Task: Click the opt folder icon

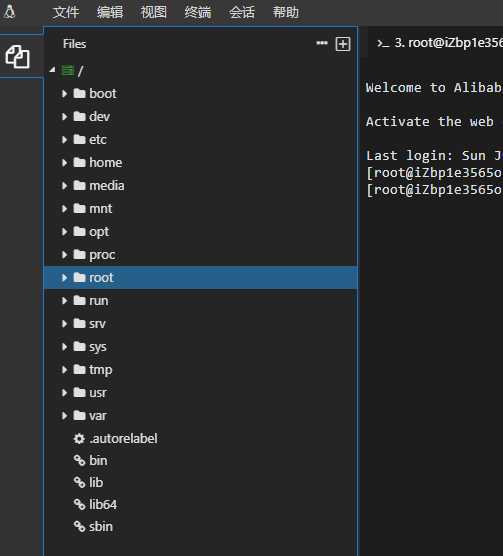Action: [x=79, y=231]
